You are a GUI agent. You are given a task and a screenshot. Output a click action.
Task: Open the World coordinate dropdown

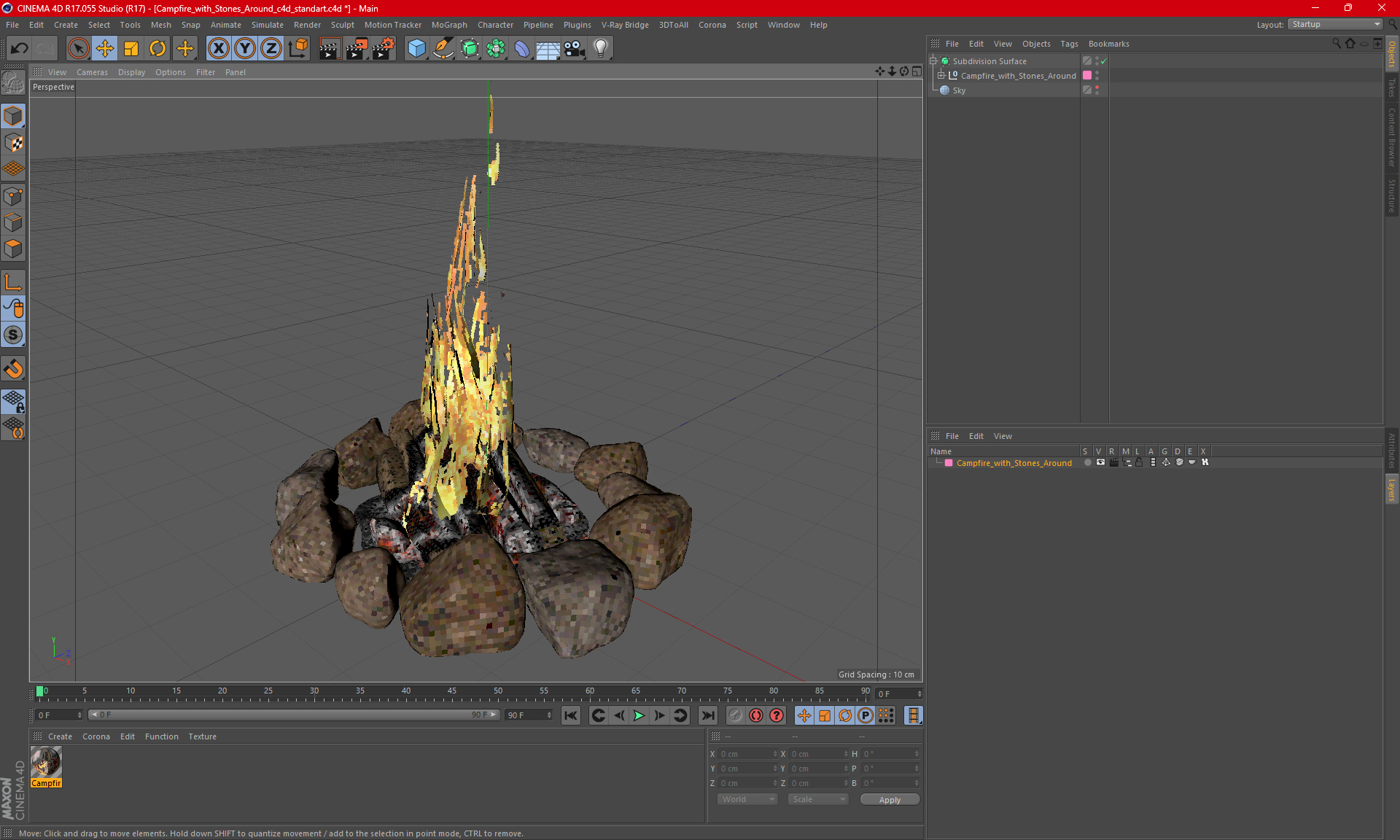[x=747, y=799]
